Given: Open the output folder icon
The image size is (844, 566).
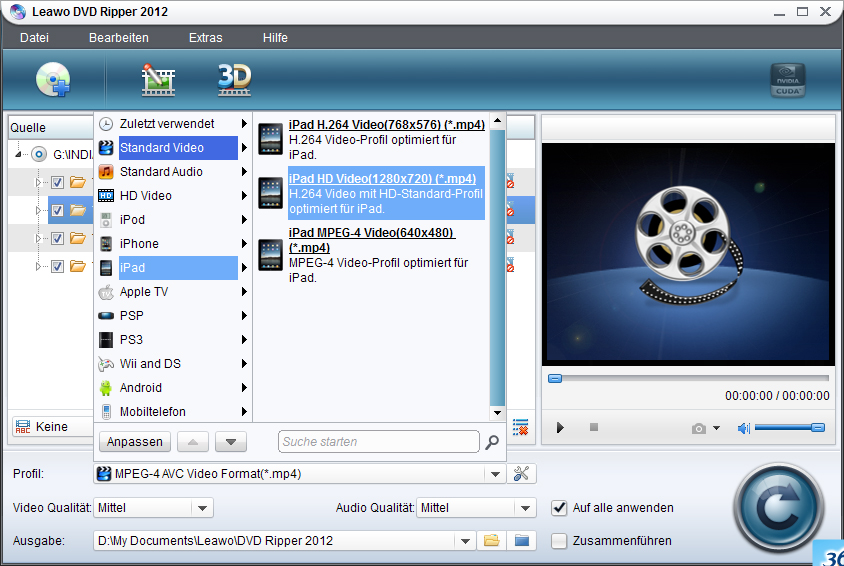Looking at the screenshot, I should pyautogui.click(x=491, y=541).
